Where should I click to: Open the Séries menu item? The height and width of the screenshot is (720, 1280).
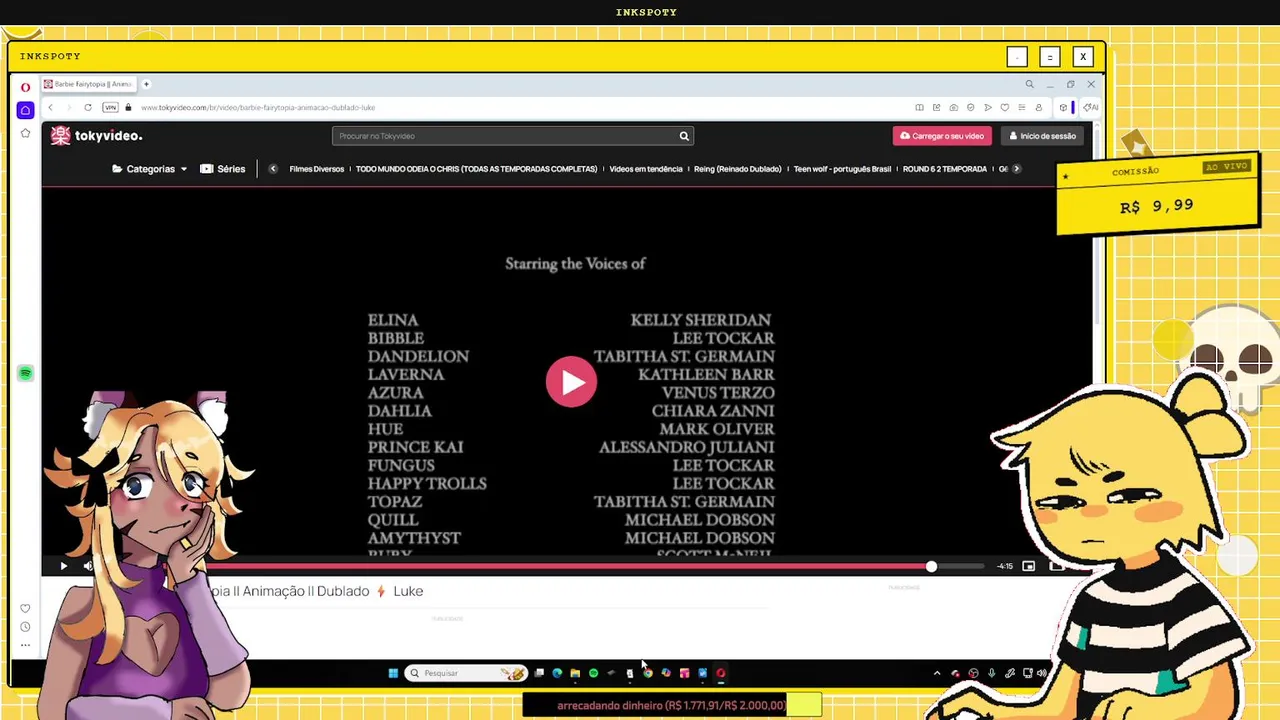pos(222,169)
